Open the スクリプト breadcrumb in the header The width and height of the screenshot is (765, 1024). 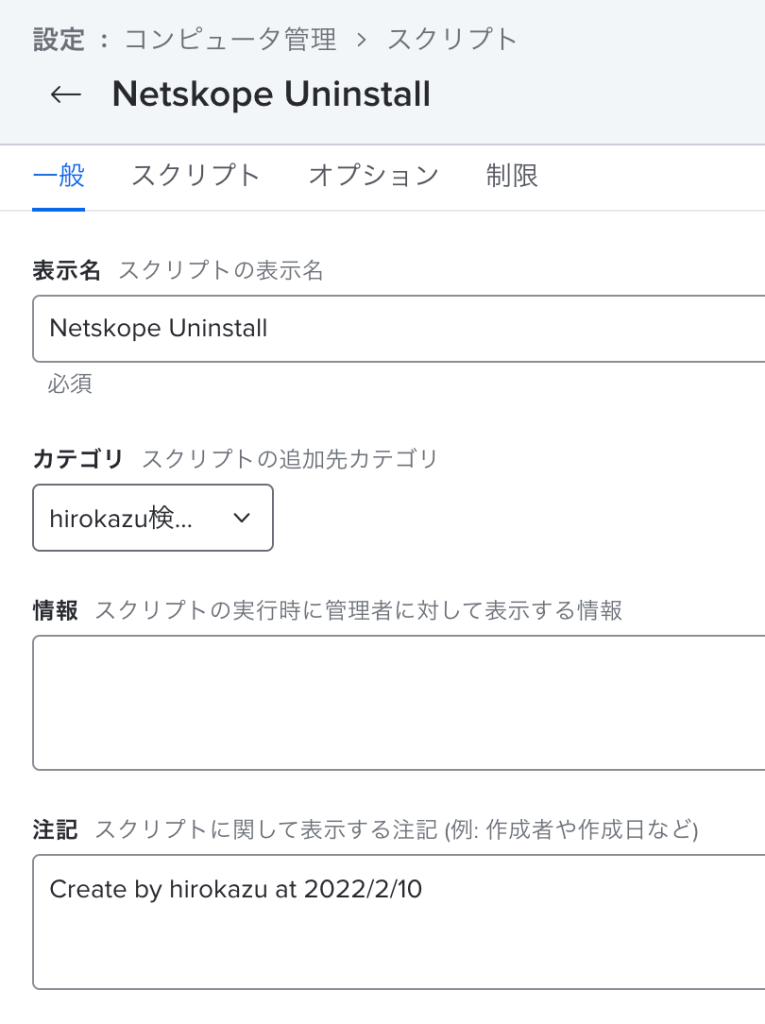451,39
